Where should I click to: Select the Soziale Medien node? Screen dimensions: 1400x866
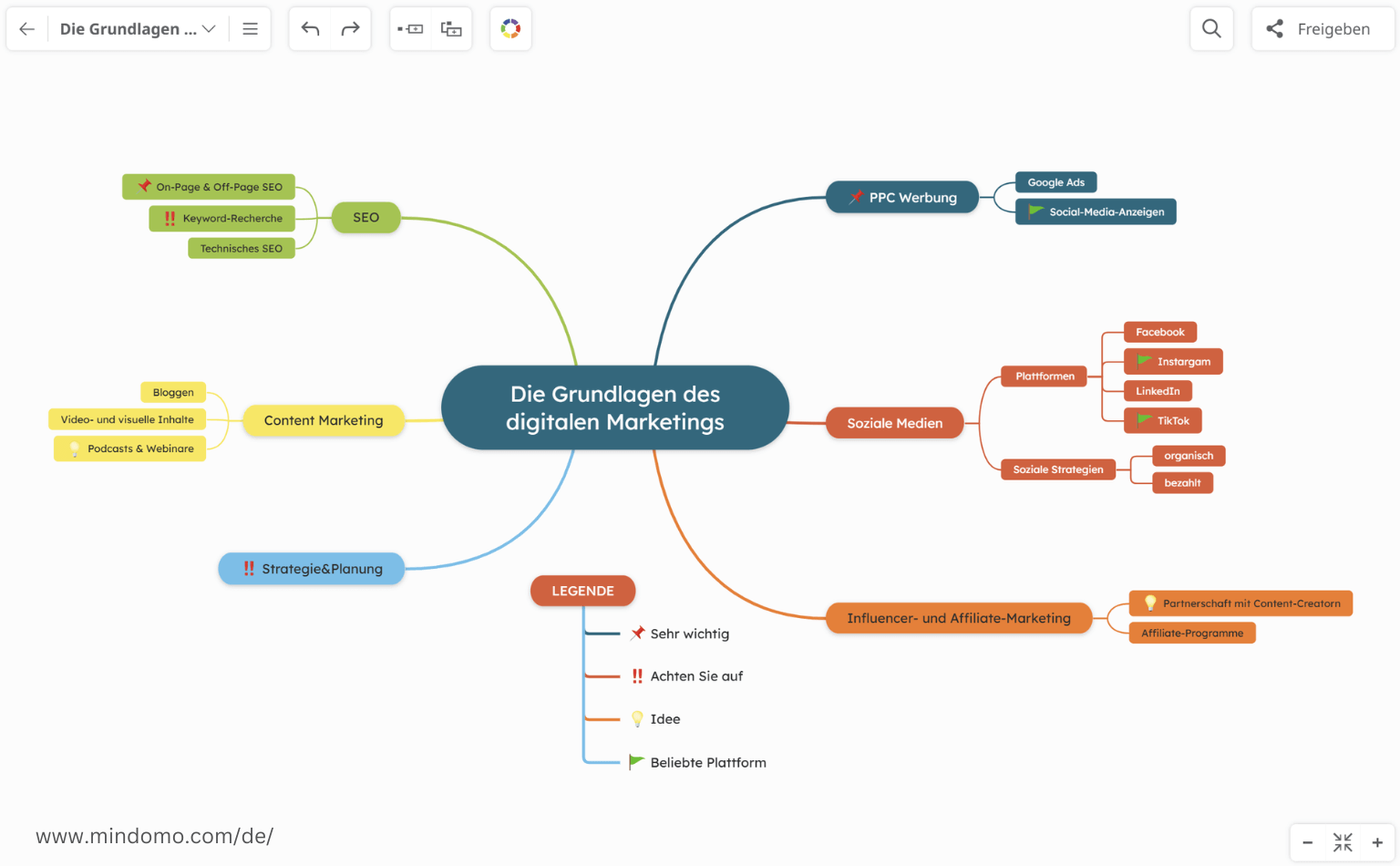click(x=895, y=423)
